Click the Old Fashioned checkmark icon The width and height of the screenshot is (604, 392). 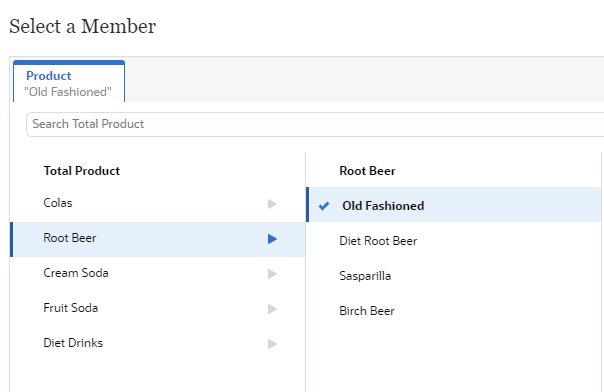[x=324, y=206]
